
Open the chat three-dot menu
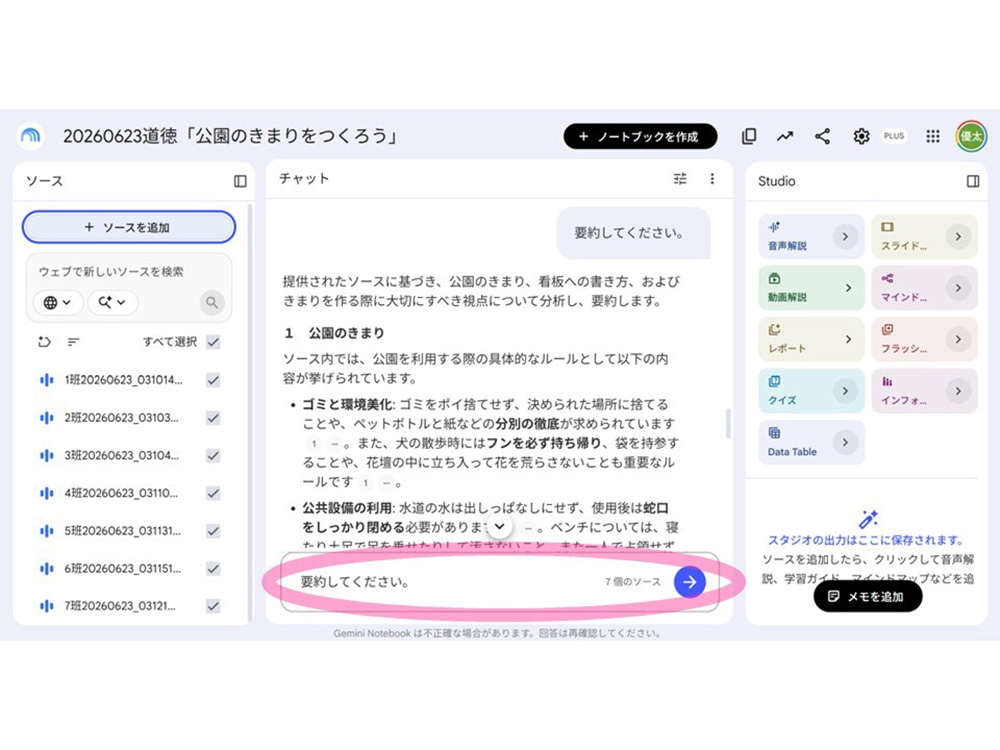tap(712, 179)
